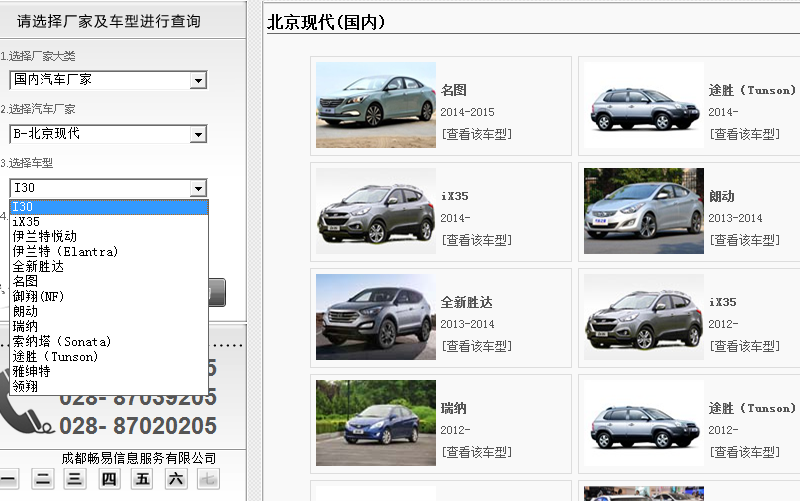Click company name 成都畅易信息服务有限公司
800x501 pixels.
point(139,458)
